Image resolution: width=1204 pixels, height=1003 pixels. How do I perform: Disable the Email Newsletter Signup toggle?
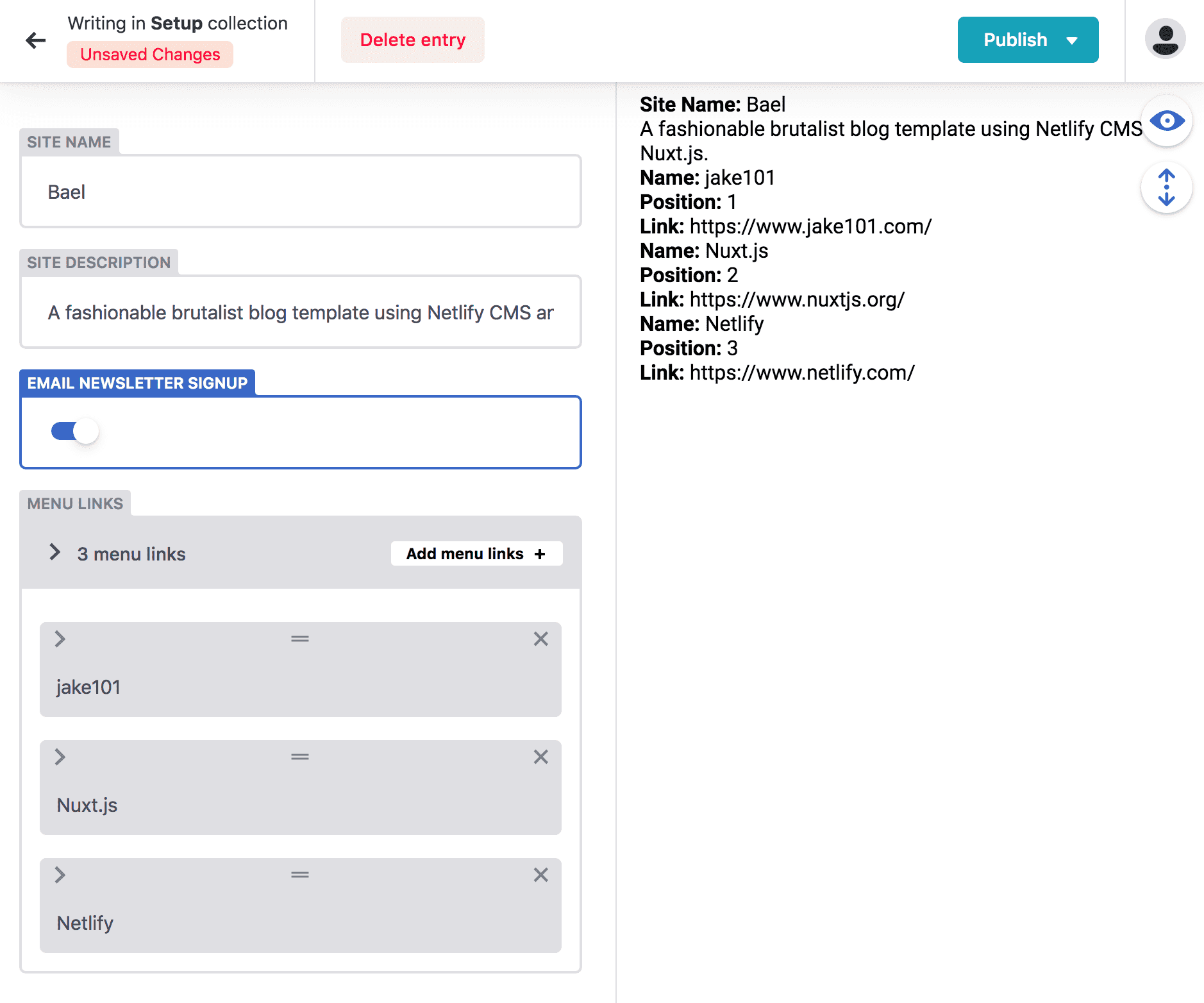(74, 431)
